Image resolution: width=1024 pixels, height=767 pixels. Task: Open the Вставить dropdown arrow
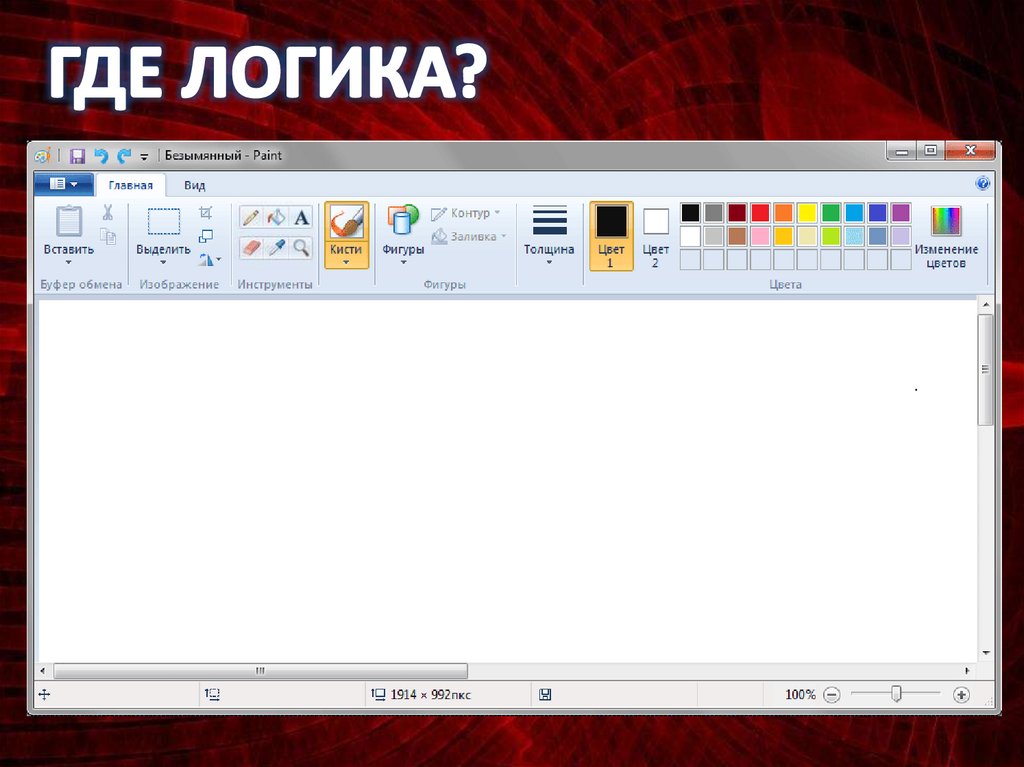click(69, 263)
